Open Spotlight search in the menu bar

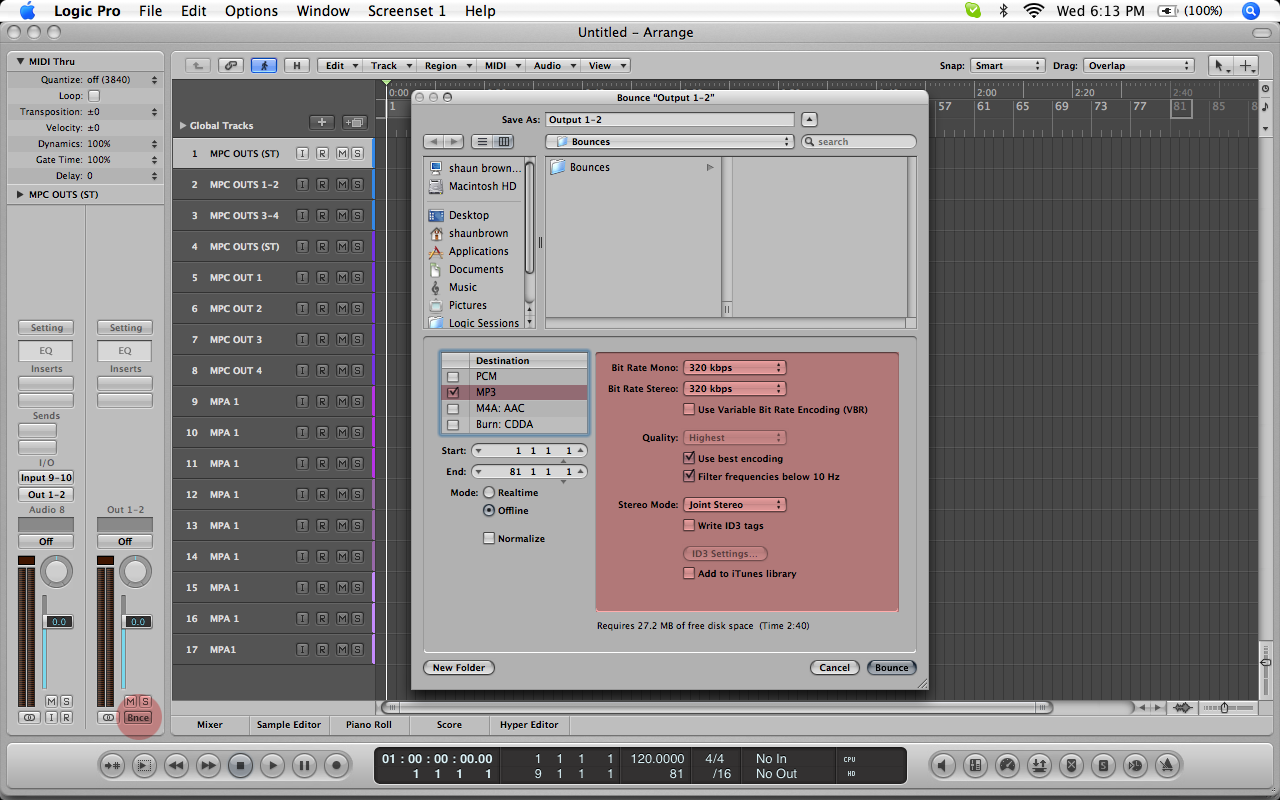(x=1251, y=11)
